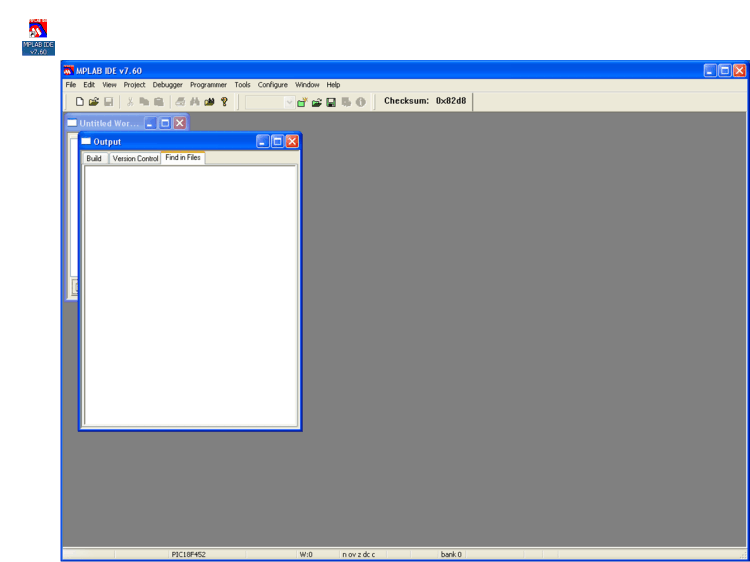Click the New Project green icon
Image resolution: width=750 pixels, height=562 pixels.
302,102
